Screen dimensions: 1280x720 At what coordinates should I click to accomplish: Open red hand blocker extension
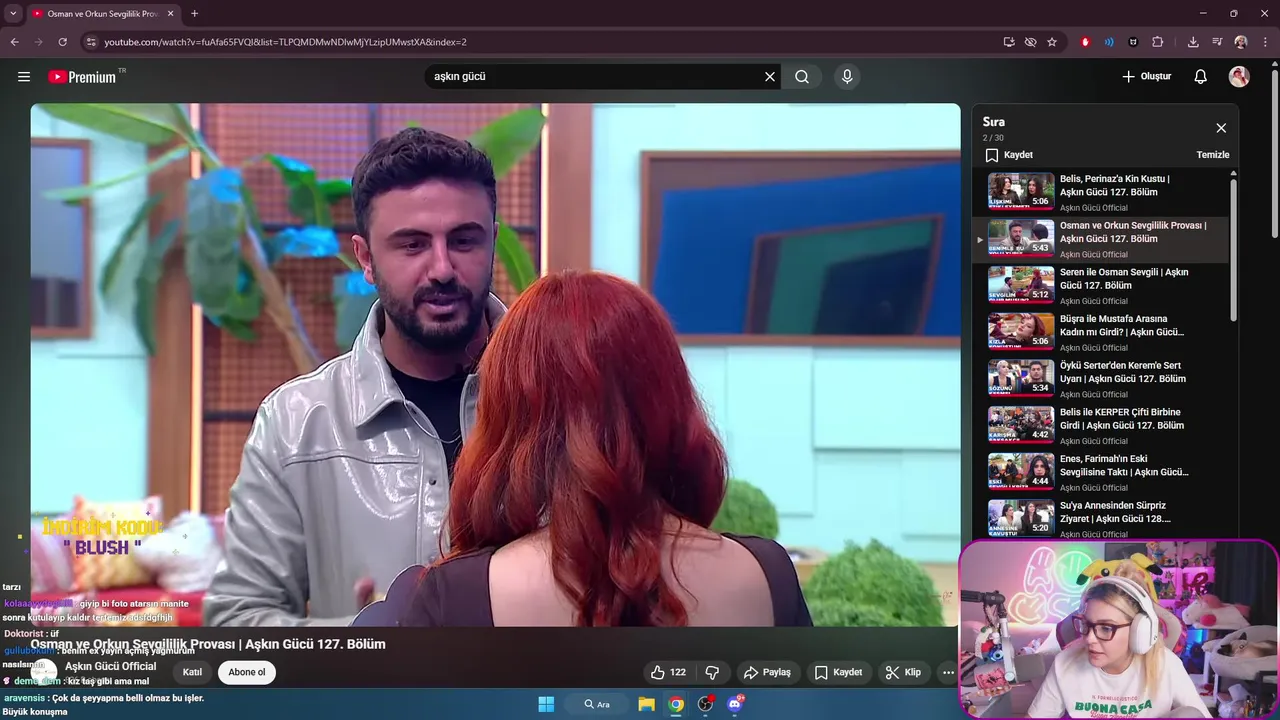coord(1085,42)
